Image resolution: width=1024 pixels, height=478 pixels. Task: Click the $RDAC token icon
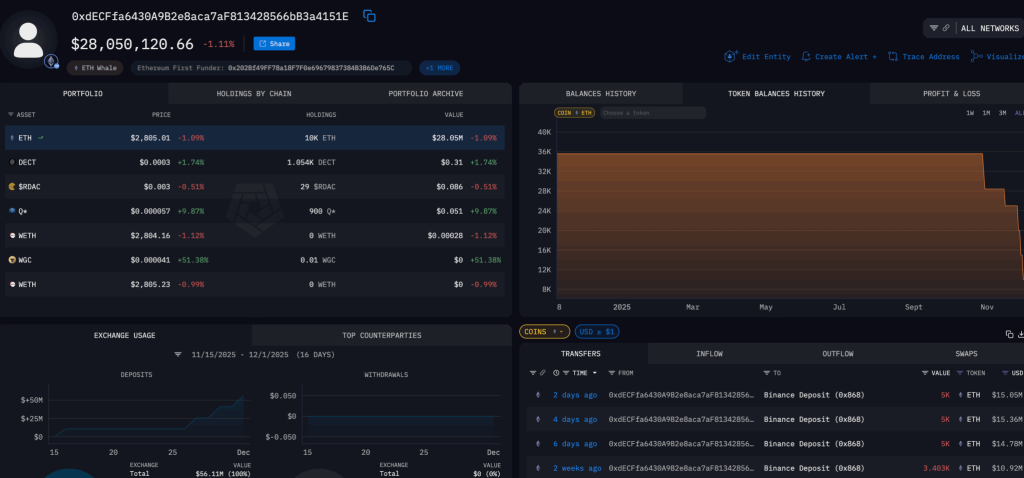(x=12, y=187)
